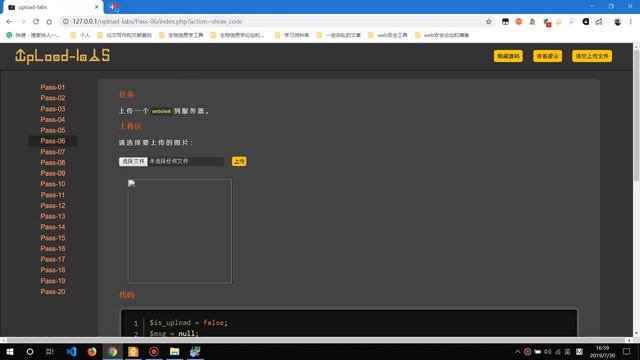Screen dimensions: 640x360
Task: Switch to Chrome on the taskbar
Action: [113, 351]
